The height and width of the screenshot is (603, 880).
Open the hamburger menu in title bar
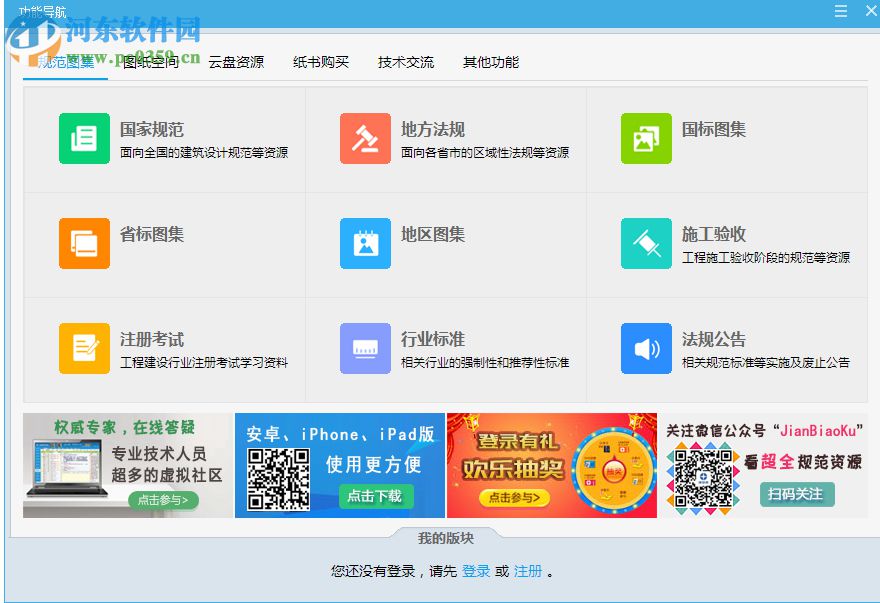841,11
